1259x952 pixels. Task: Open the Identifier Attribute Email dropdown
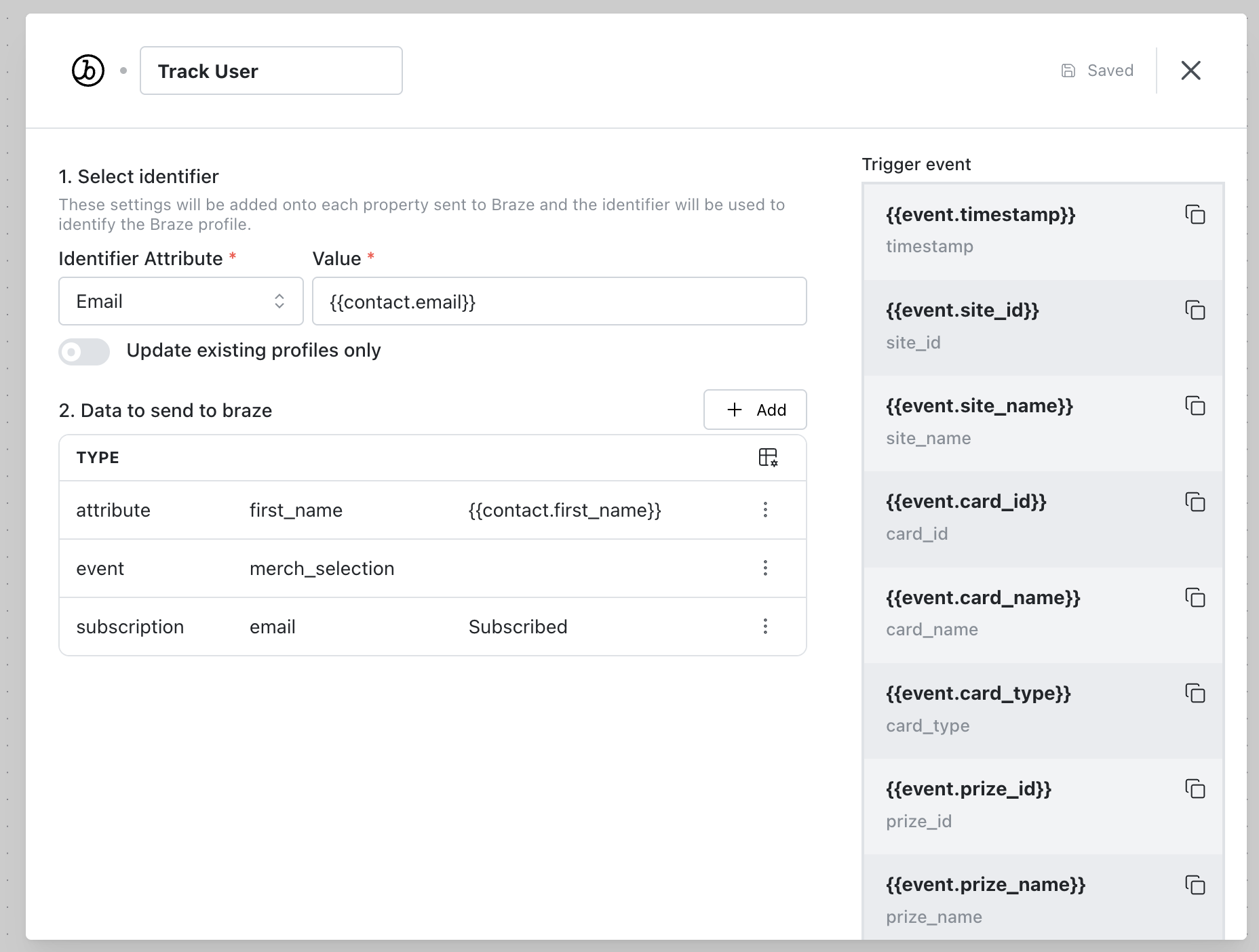pyautogui.click(x=180, y=301)
